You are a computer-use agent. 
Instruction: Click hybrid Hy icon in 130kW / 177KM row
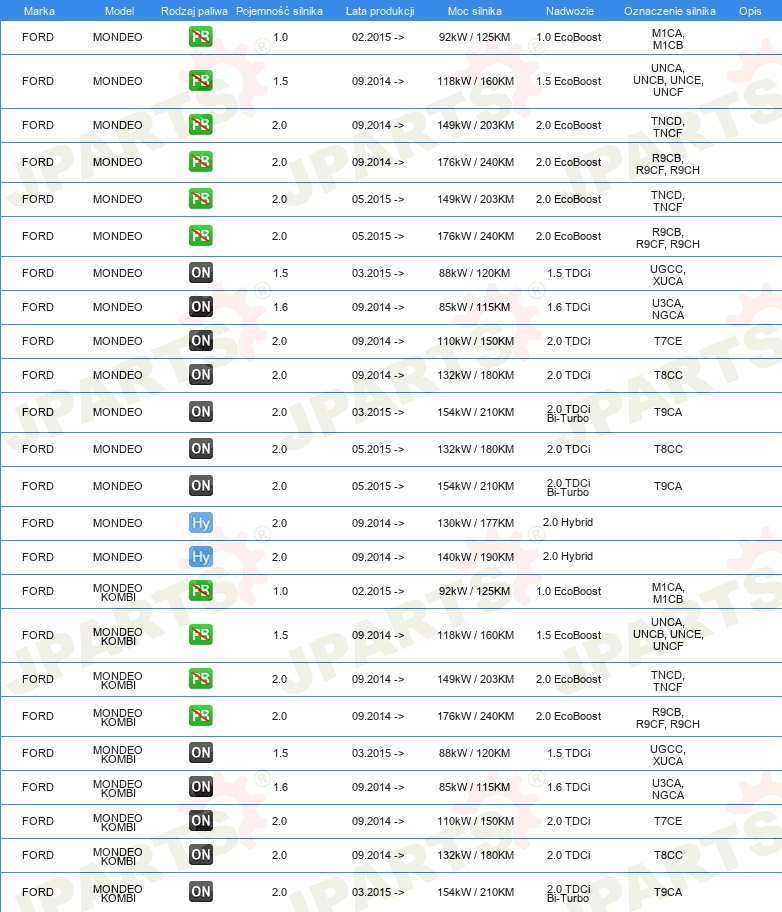[201, 522]
